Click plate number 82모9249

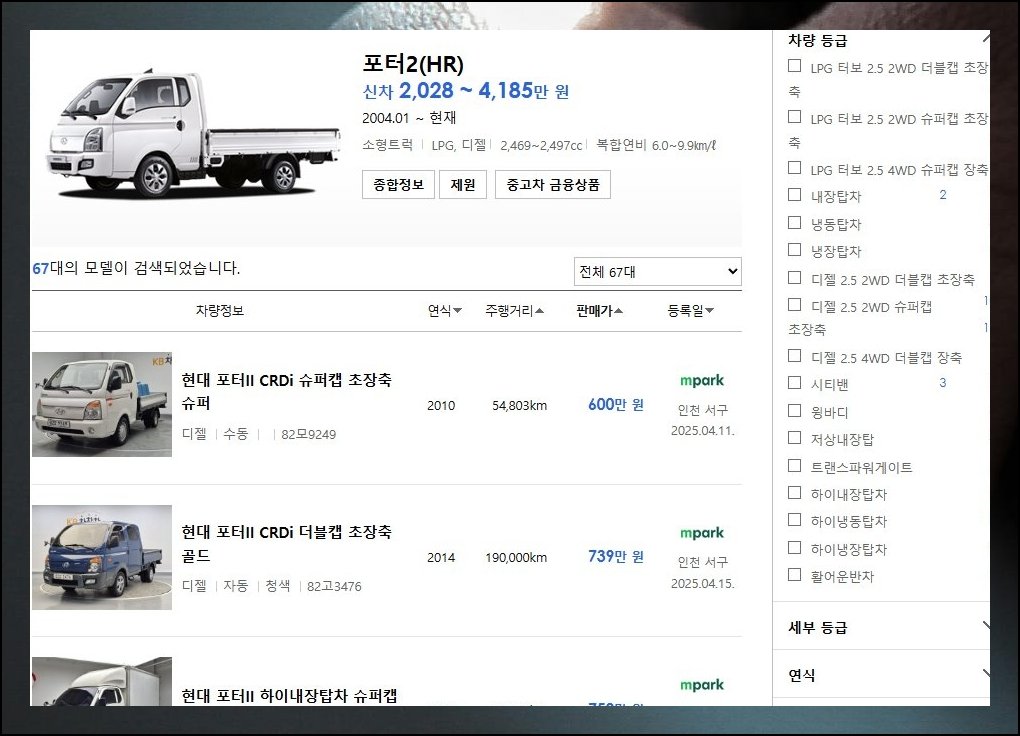[308, 435]
